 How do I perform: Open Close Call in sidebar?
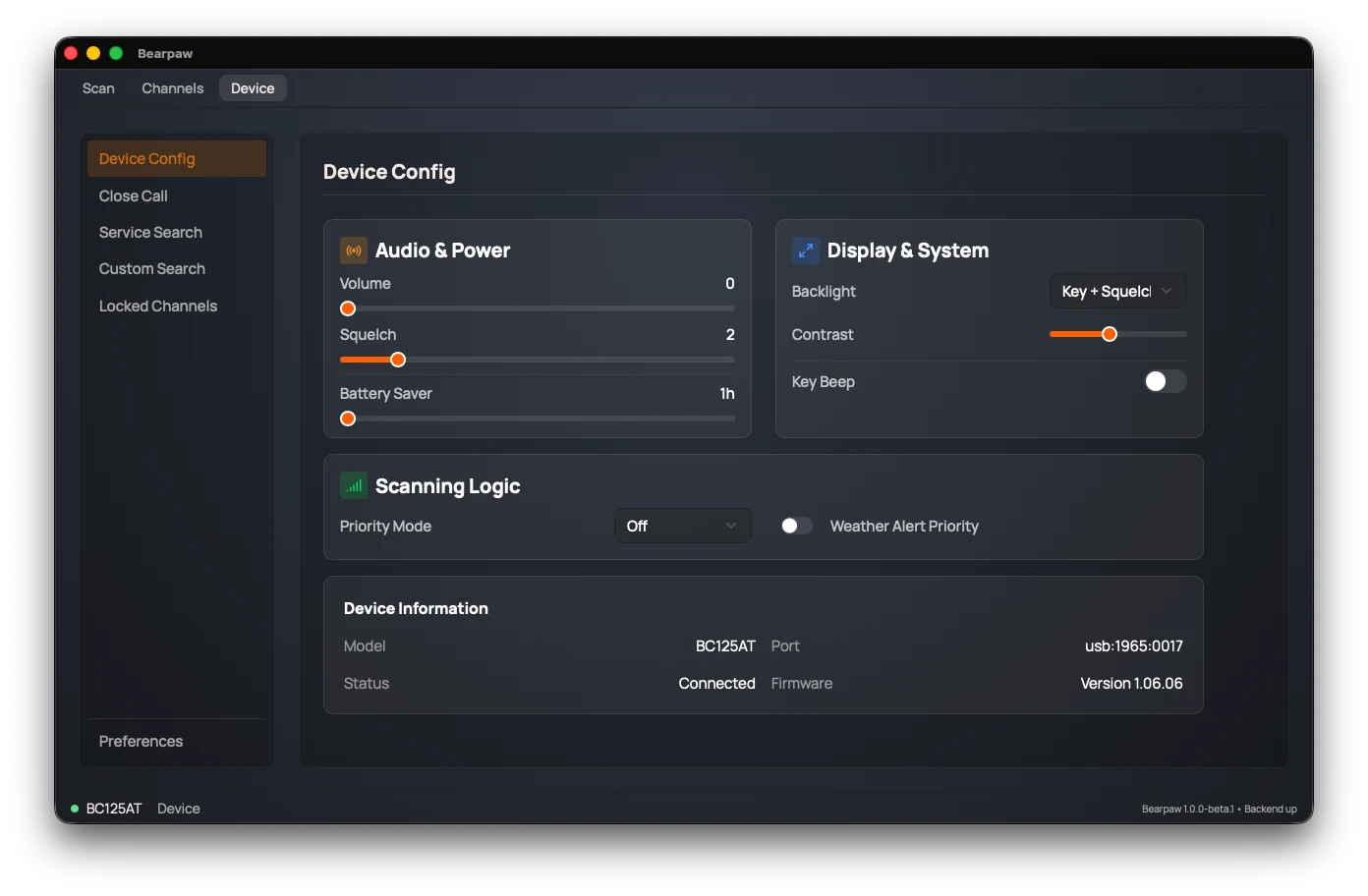177,196
